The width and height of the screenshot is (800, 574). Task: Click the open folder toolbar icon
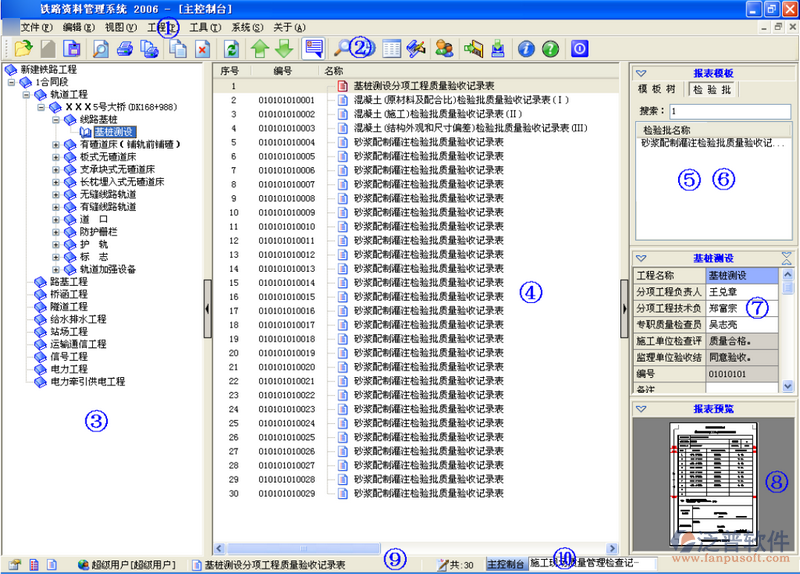[x=23, y=48]
